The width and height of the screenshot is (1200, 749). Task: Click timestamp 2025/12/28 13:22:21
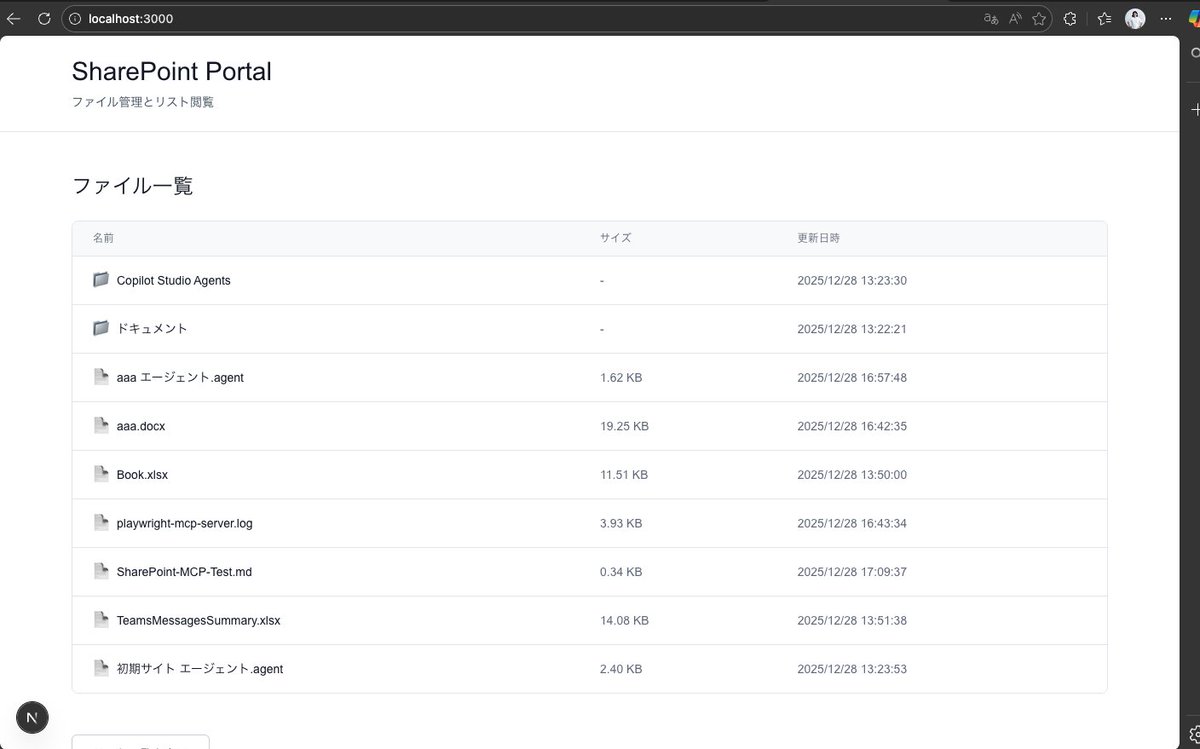click(x=852, y=329)
